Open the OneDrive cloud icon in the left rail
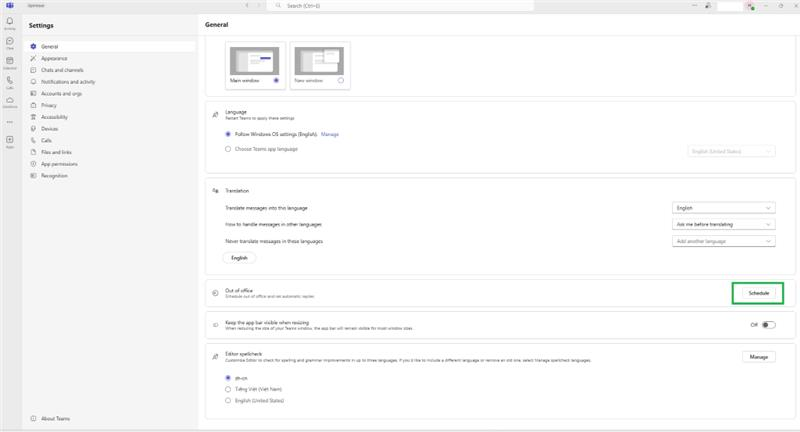The image size is (800, 432). click(x=10, y=100)
